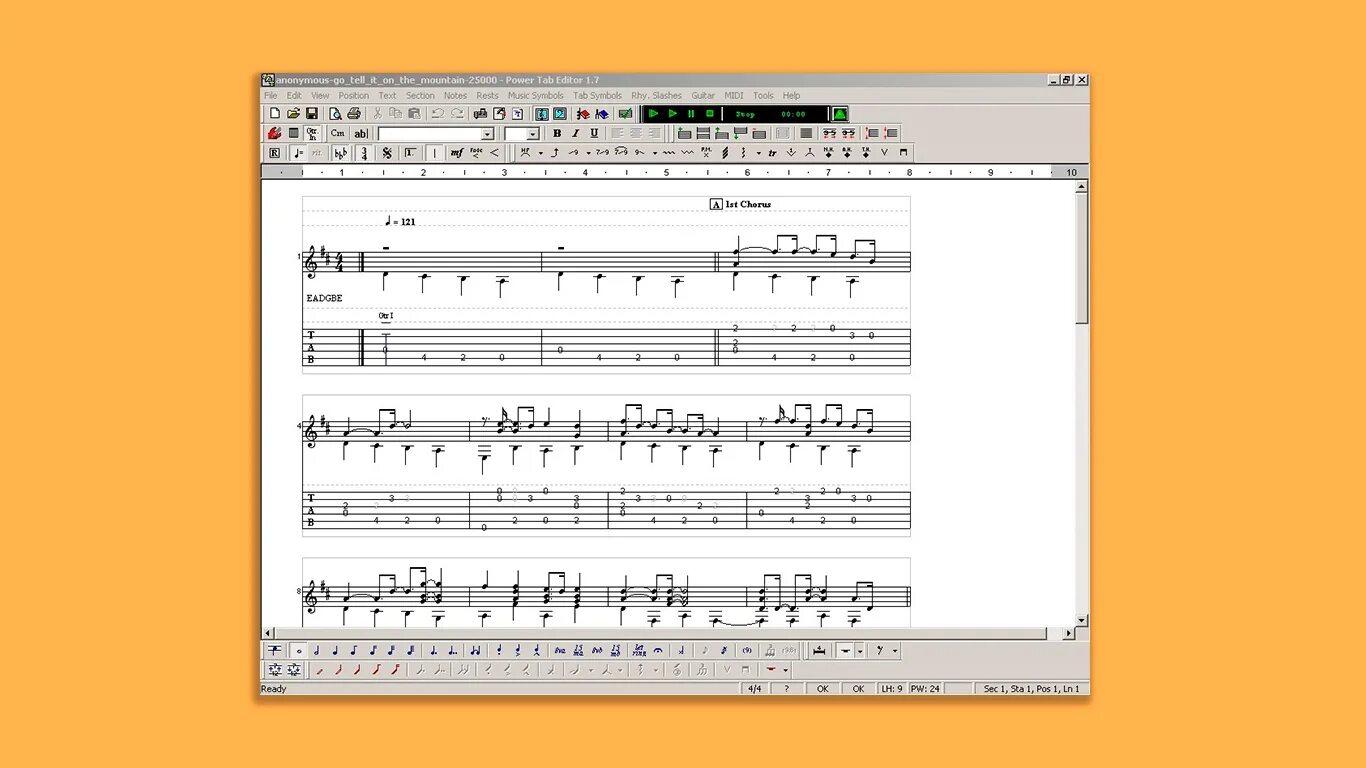This screenshot has height=768, width=1366.
Task: Set the 'mf' dynamic icon
Action: coord(456,153)
